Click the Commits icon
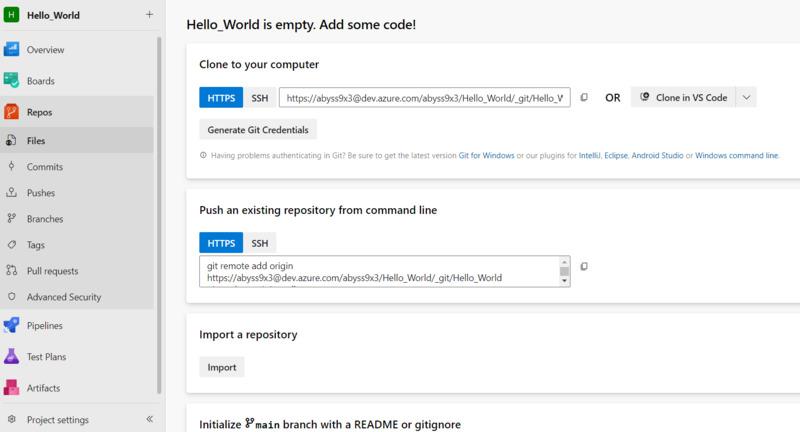 tap(11, 166)
